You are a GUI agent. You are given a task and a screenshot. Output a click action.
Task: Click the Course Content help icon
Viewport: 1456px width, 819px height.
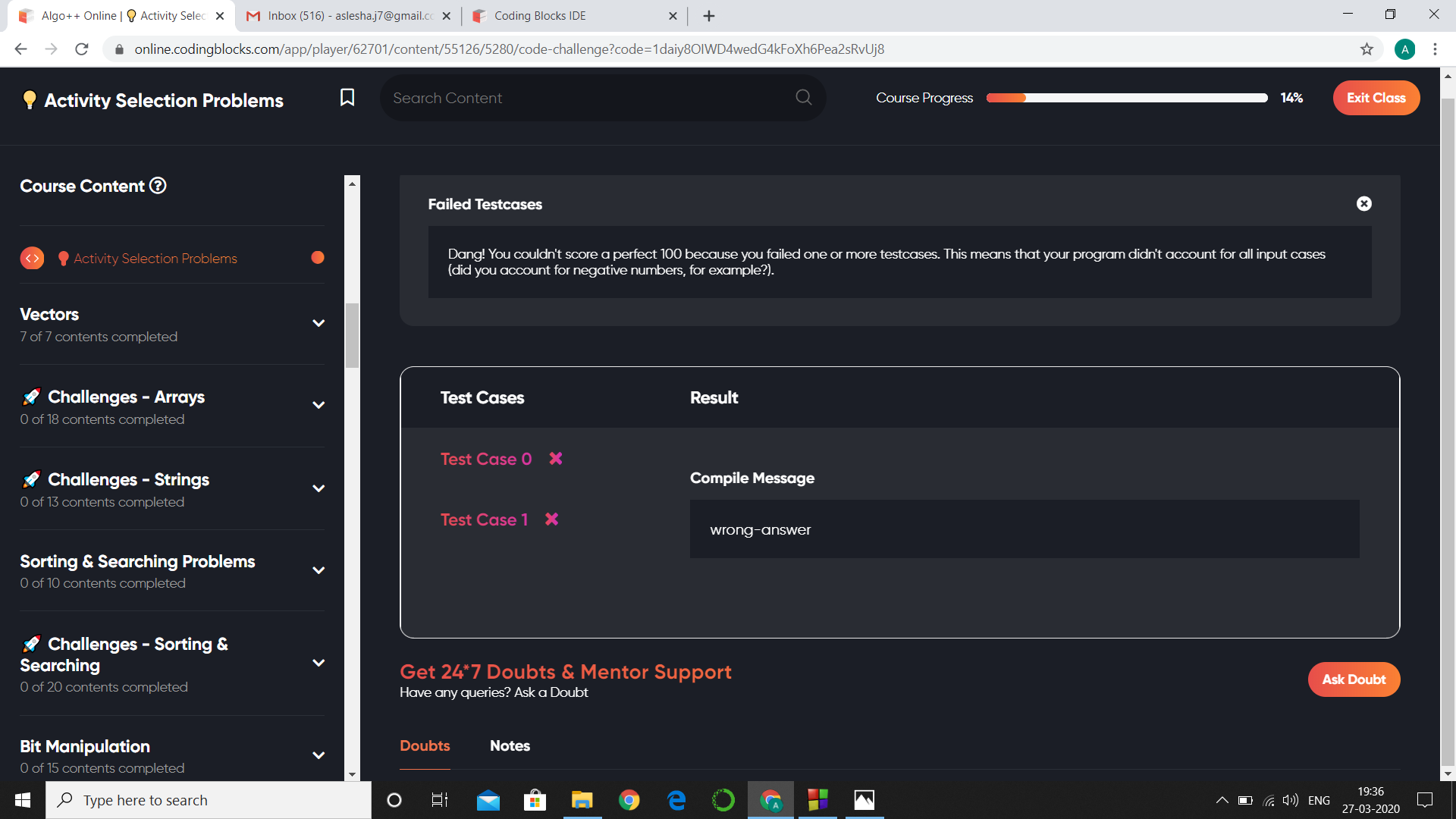tap(158, 186)
